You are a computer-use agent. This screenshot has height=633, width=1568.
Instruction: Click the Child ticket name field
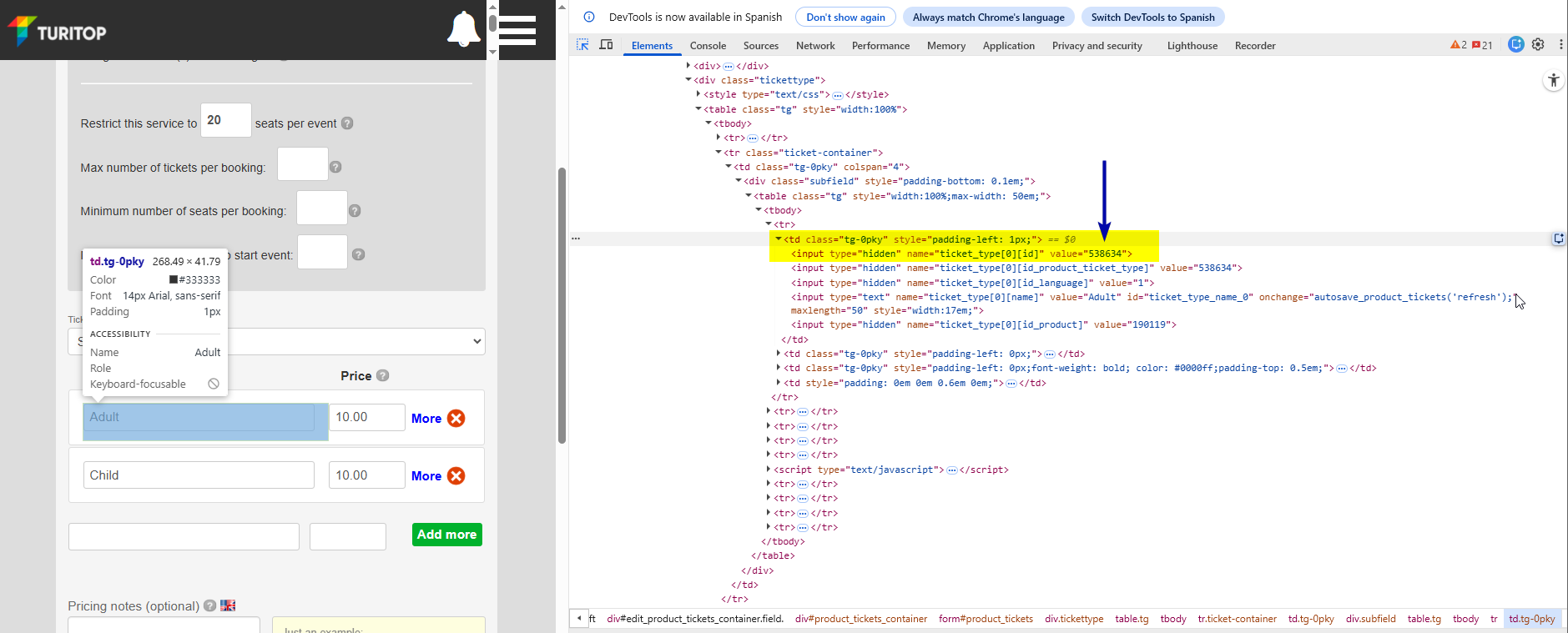(199, 475)
